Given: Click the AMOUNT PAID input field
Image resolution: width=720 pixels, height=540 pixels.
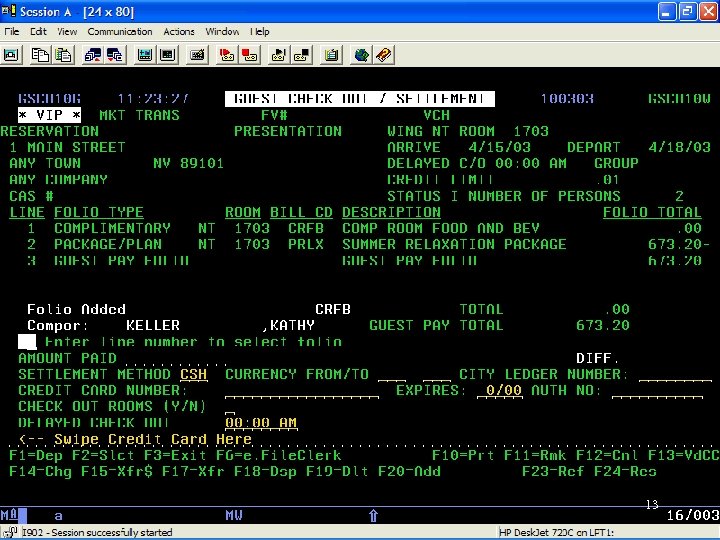Looking at the screenshot, I should [175, 359].
